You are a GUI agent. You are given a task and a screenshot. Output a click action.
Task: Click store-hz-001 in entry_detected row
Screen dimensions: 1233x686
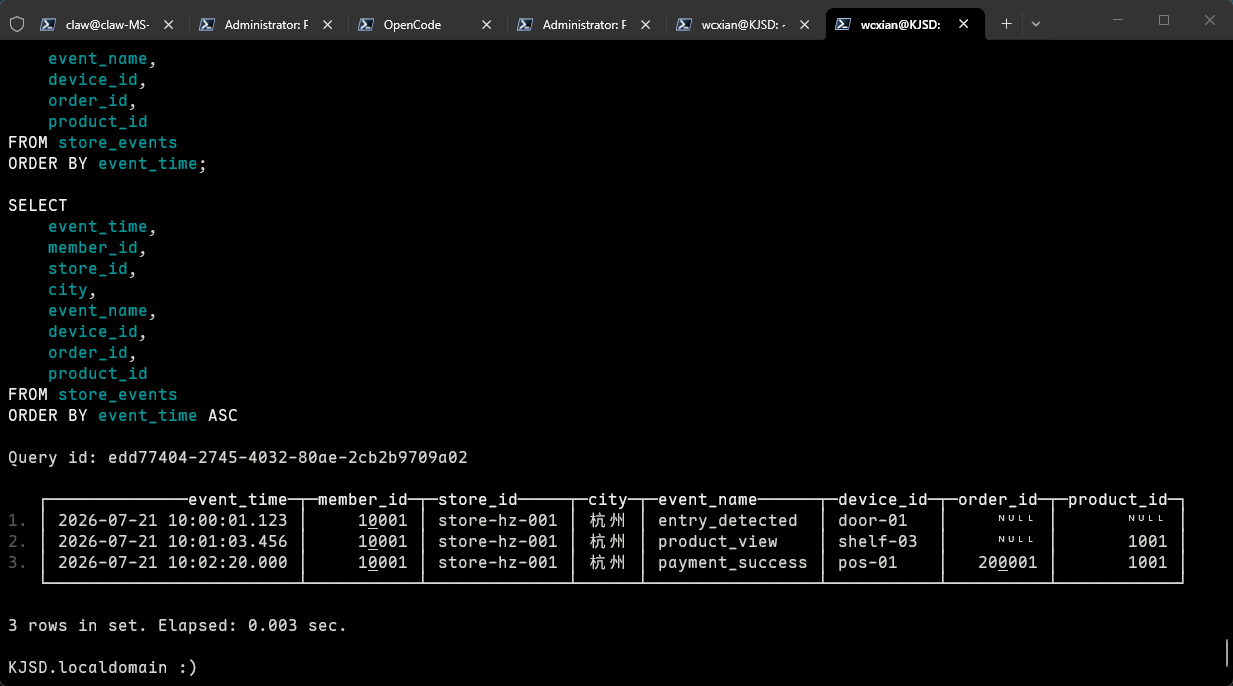click(498, 520)
